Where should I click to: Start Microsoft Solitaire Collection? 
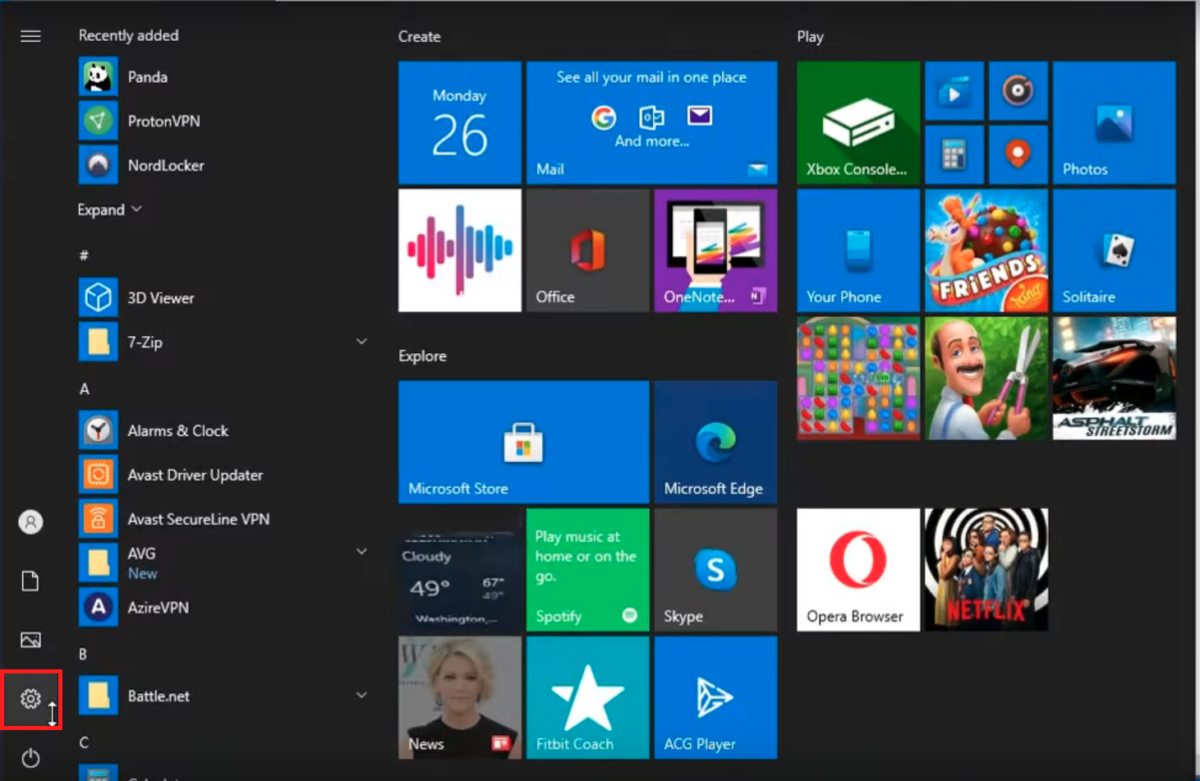click(x=1114, y=250)
